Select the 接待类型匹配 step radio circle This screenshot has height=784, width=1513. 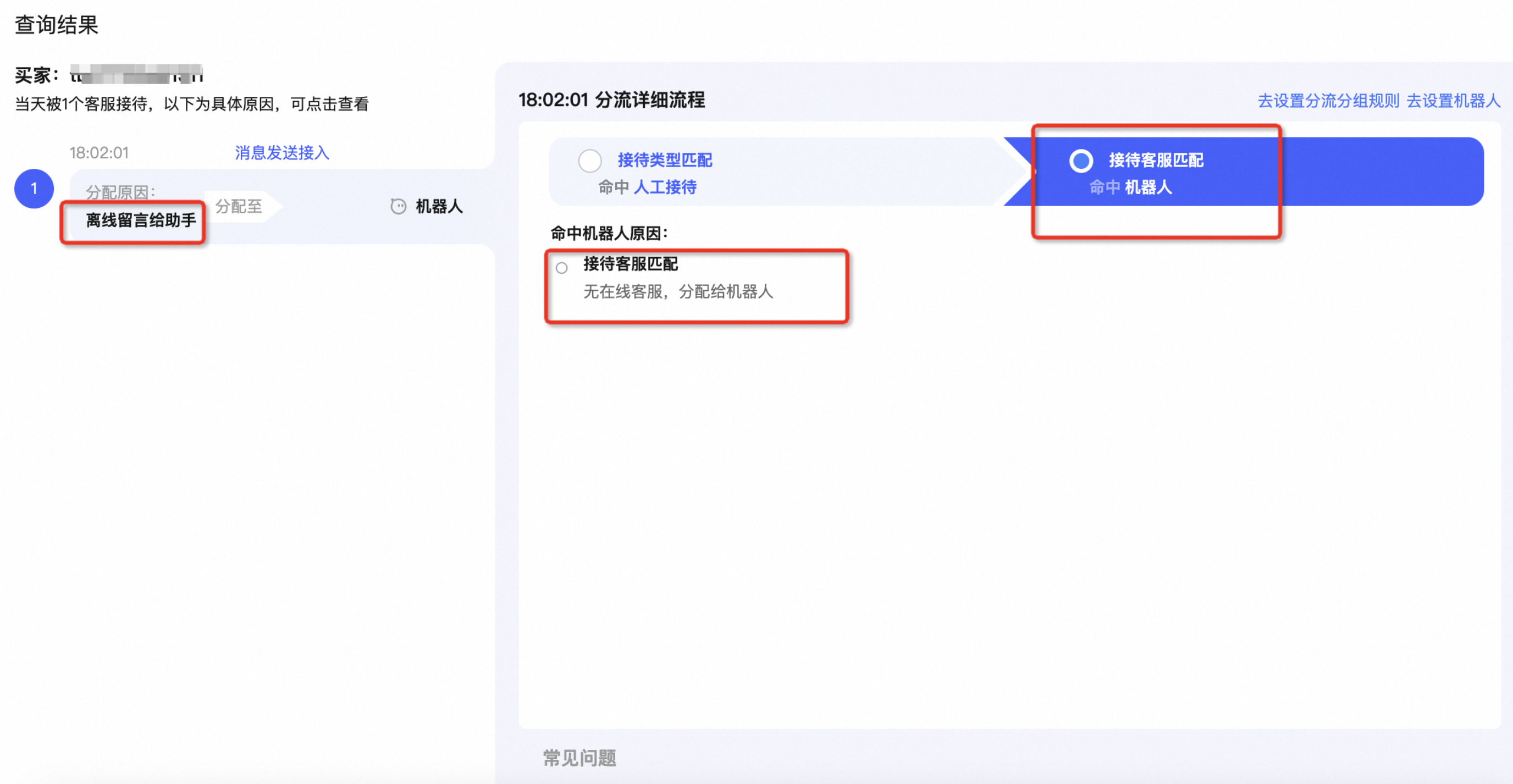pyautogui.click(x=590, y=161)
